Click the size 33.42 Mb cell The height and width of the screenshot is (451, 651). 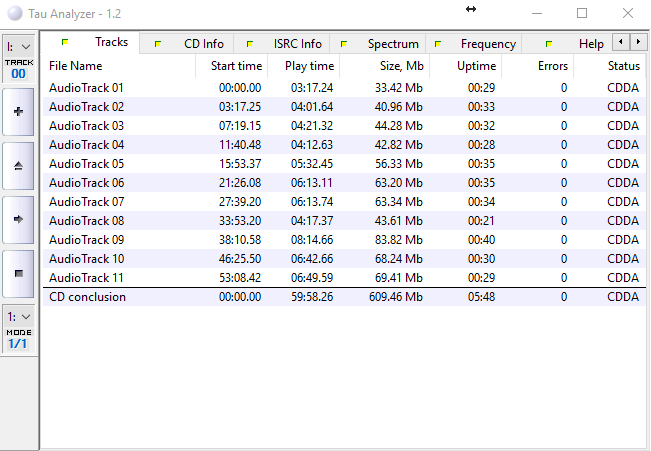[x=399, y=88]
